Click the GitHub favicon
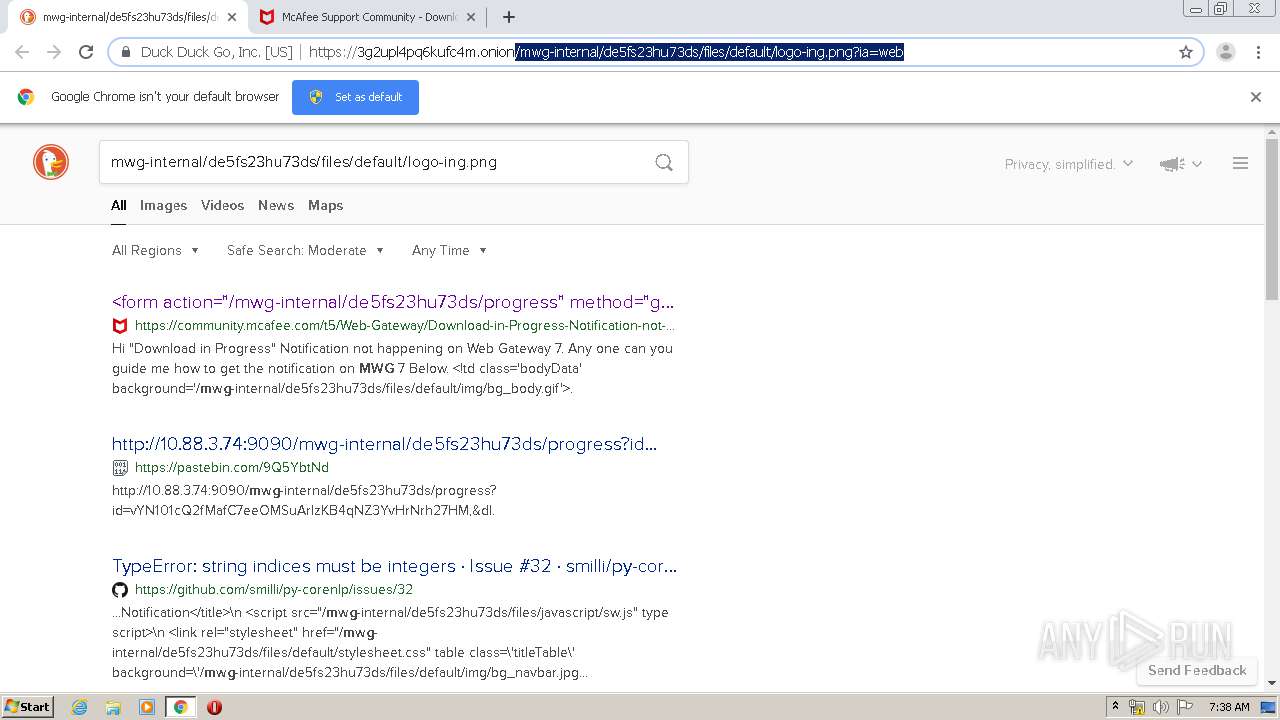The width and height of the screenshot is (1280, 720). click(x=120, y=589)
